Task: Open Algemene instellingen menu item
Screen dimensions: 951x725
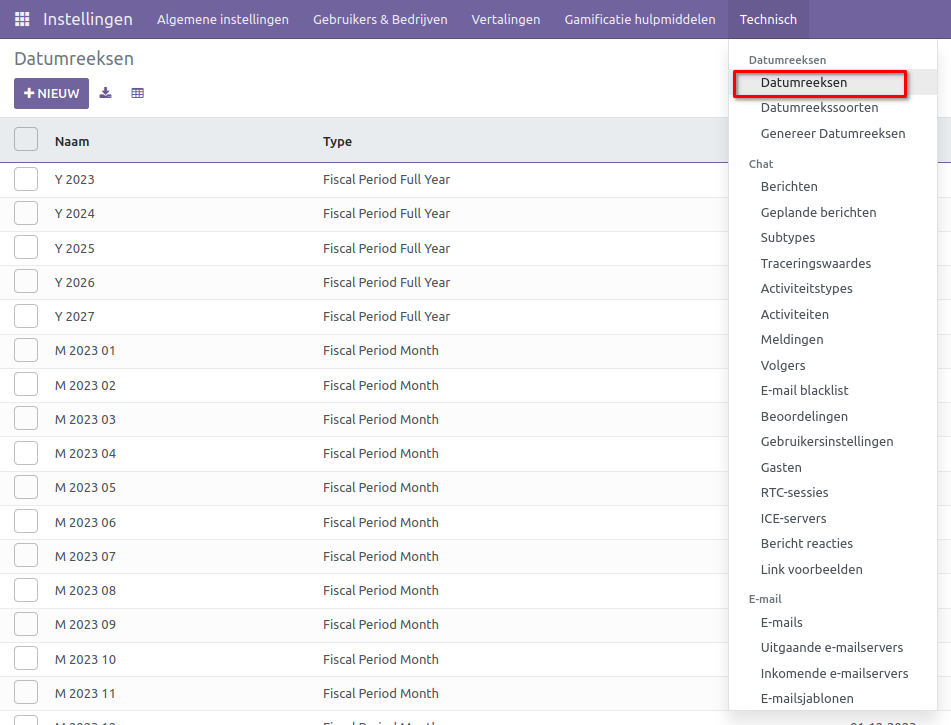Action: tap(223, 19)
